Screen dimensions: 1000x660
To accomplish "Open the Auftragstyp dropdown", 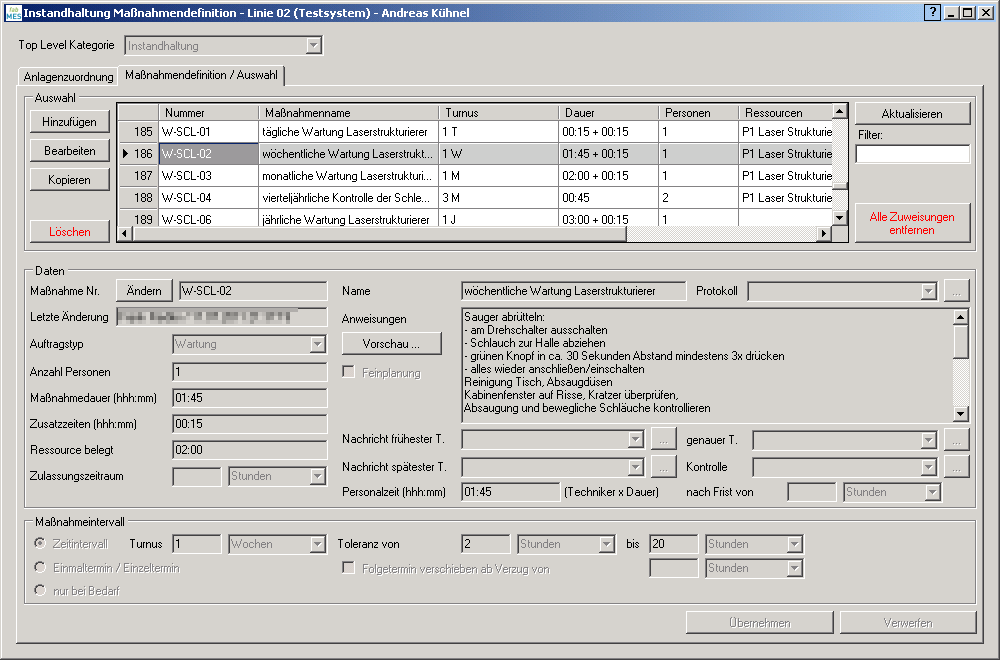I will 317,344.
